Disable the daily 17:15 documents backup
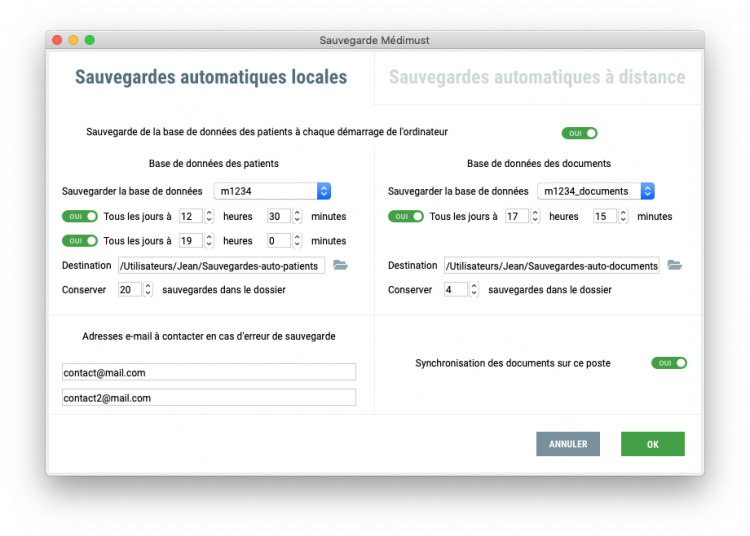750x536 pixels. pos(406,216)
